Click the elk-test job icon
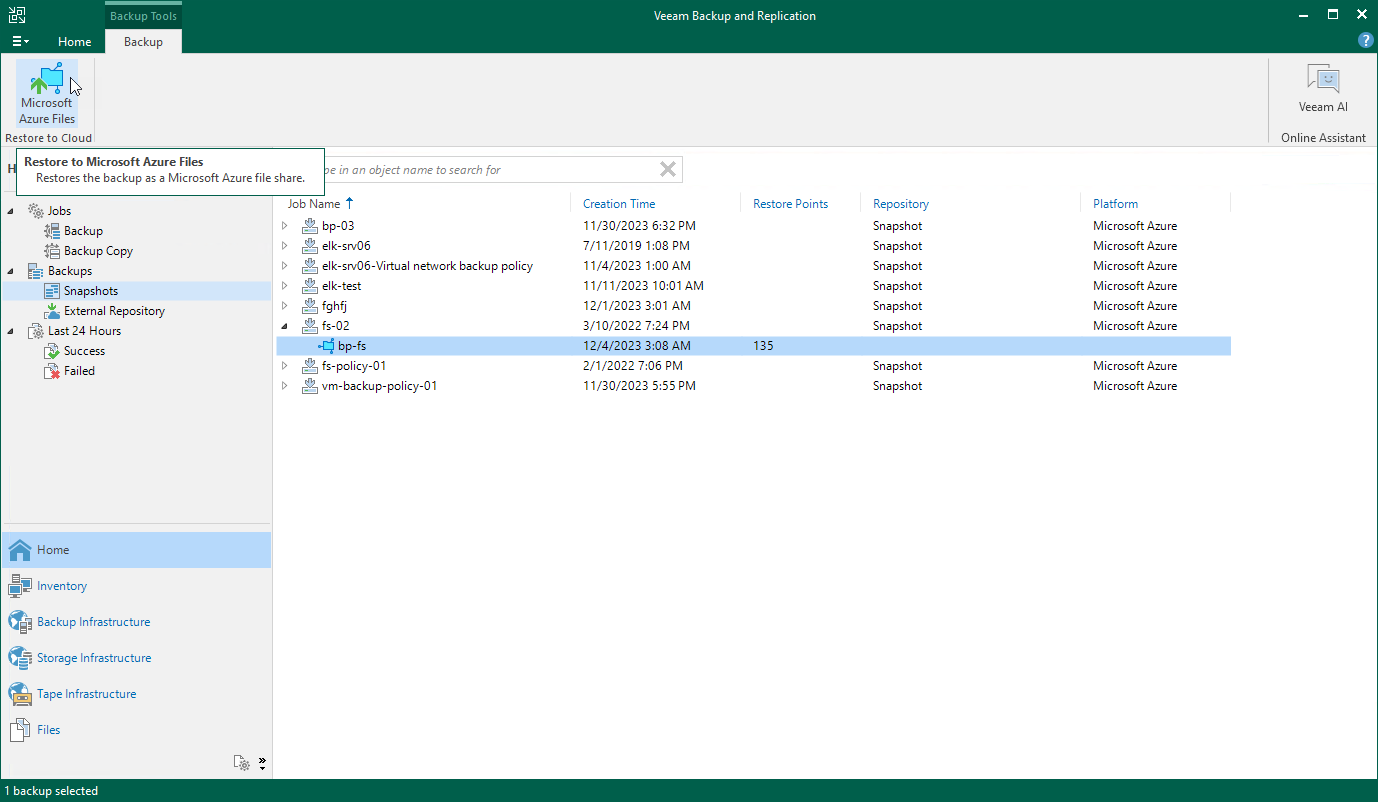Viewport: 1378px width, 802px height. (x=310, y=286)
